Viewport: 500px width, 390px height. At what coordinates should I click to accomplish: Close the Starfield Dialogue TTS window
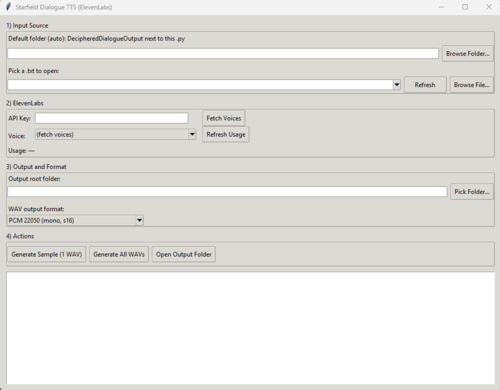[489, 7]
